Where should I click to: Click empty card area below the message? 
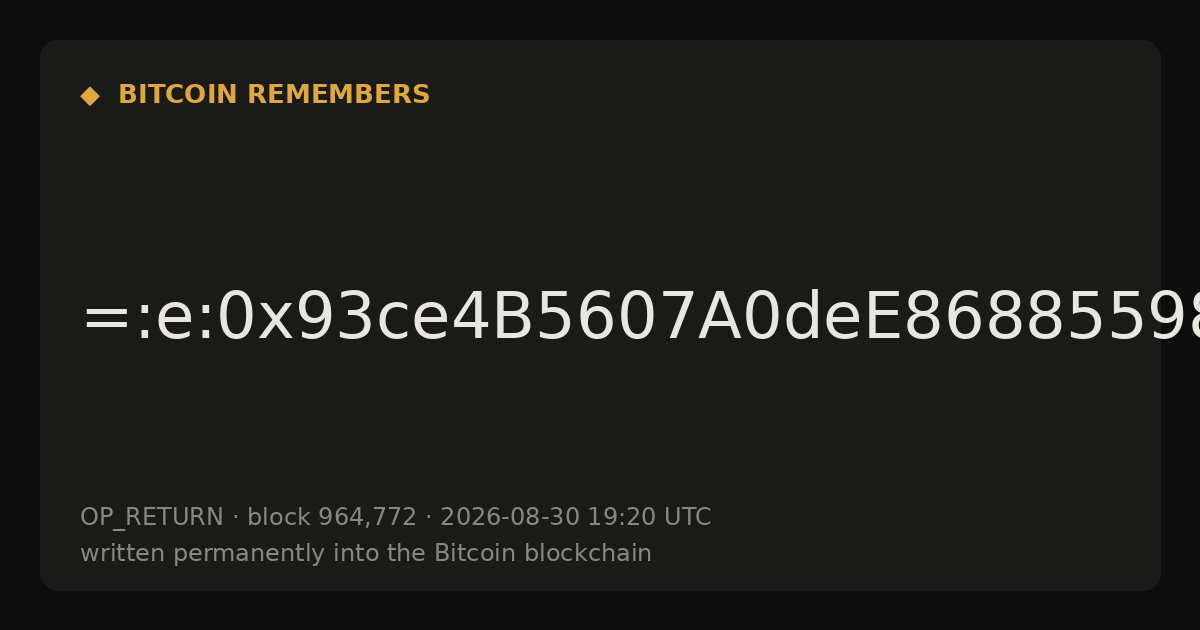(x=600, y=430)
